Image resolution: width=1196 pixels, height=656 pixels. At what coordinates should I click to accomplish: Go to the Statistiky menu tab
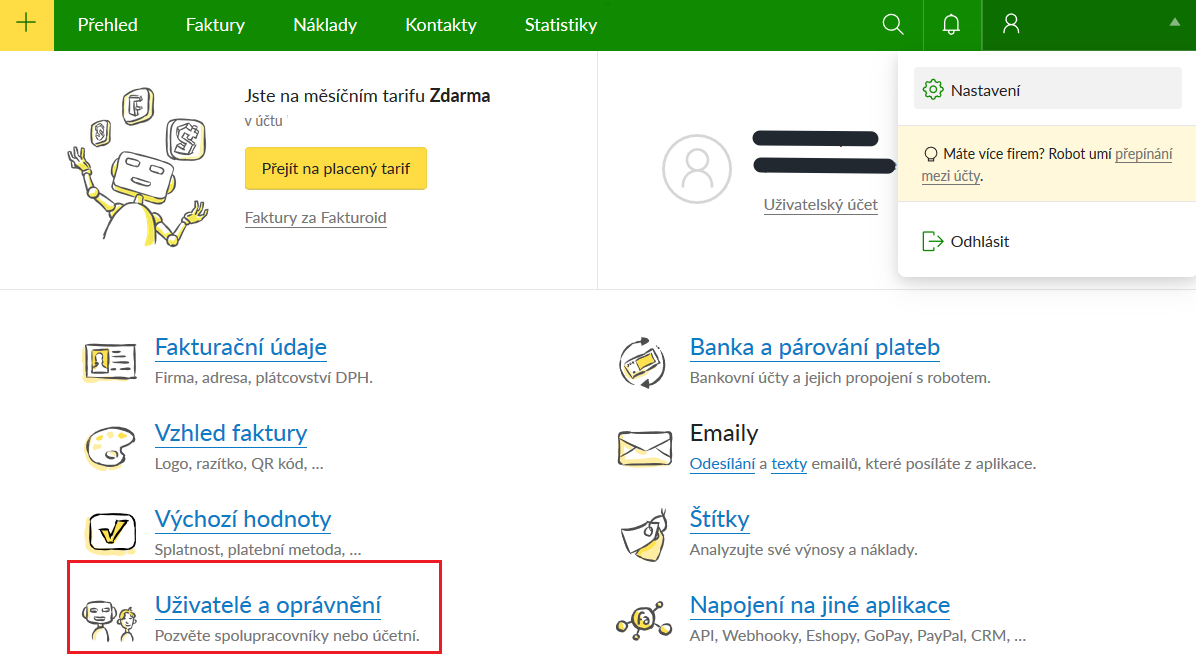[561, 25]
